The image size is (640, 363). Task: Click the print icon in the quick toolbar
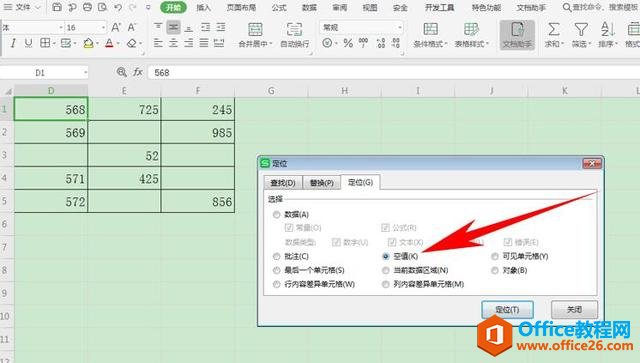click(87, 7)
